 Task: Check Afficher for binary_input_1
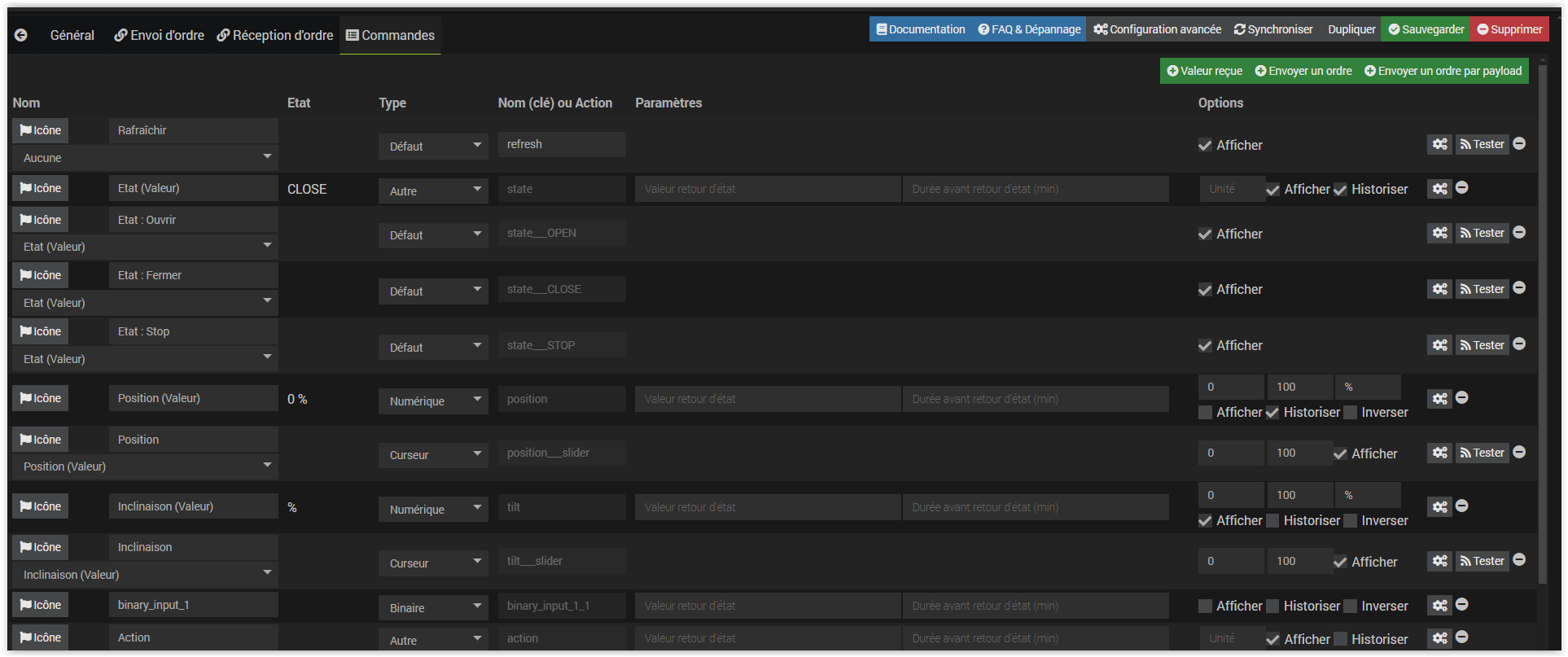pos(1205,607)
